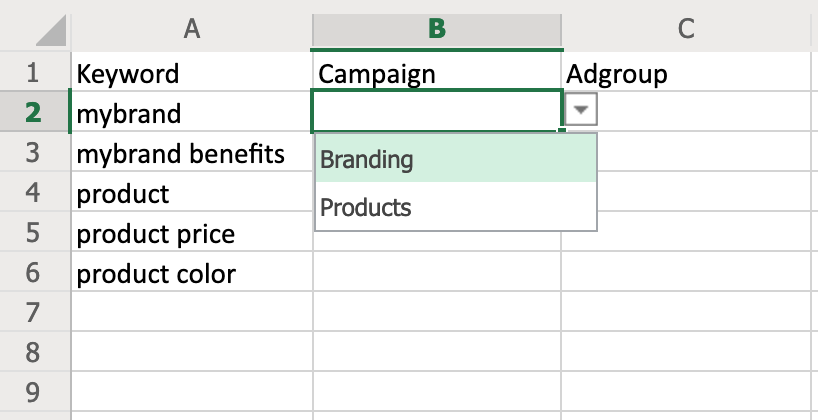The height and width of the screenshot is (420, 818).
Task: Select the mybrand benefits cell
Action: coord(192,154)
